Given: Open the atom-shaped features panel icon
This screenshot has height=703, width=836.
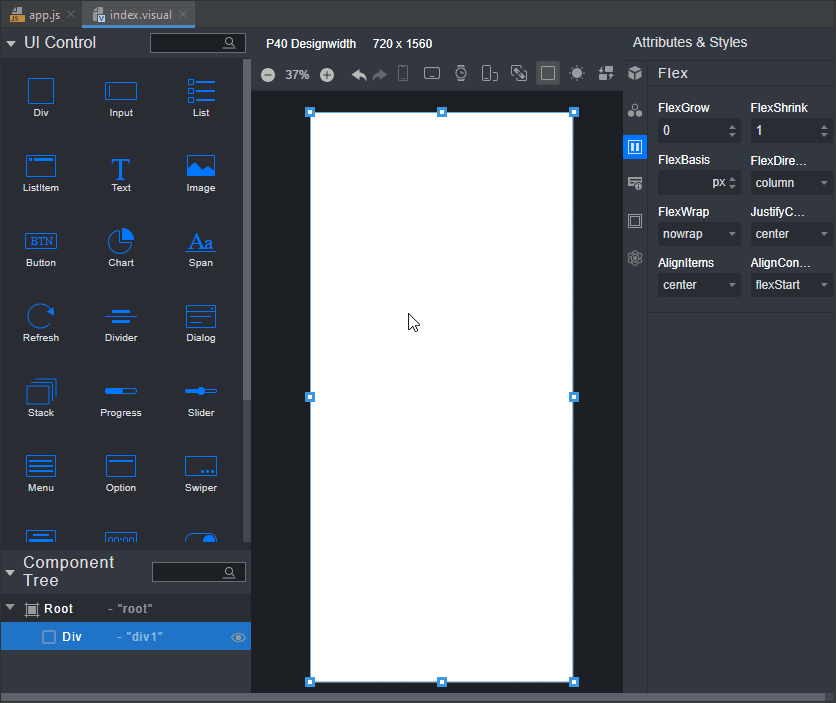Looking at the screenshot, I should (x=634, y=258).
